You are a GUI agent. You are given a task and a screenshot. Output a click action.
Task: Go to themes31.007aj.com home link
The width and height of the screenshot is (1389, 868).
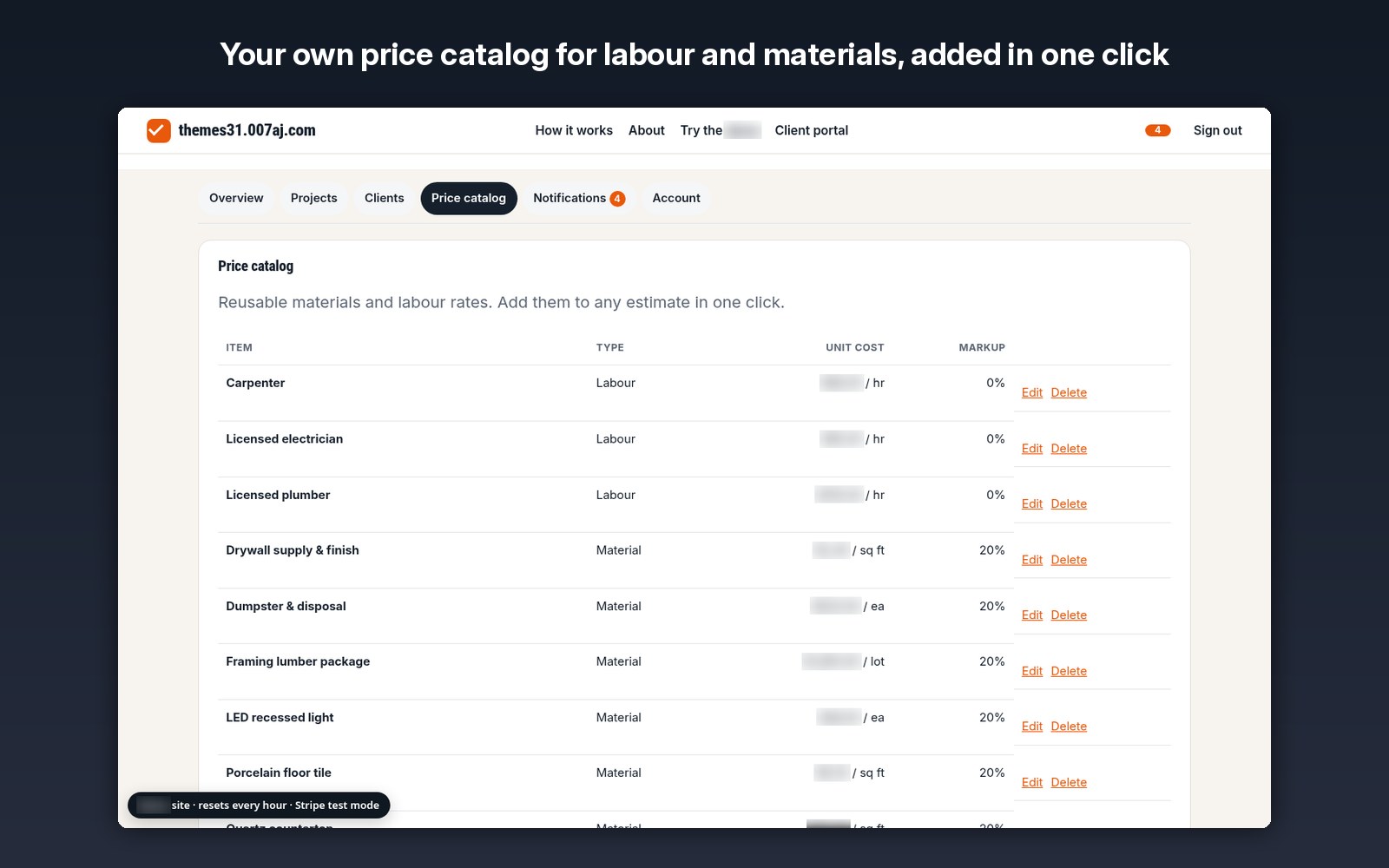[x=247, y=130]
